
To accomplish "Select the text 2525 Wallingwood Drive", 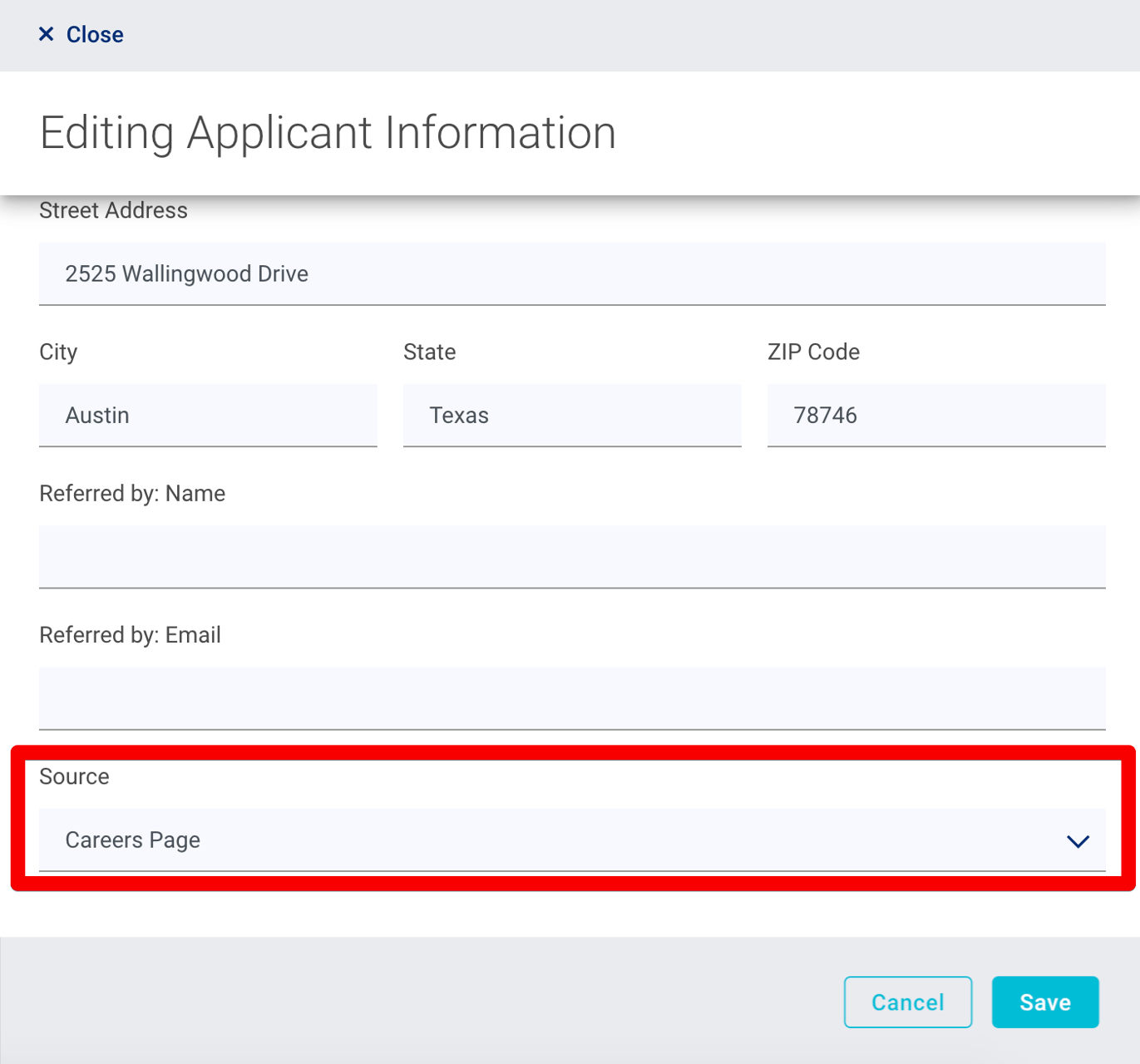I will point(186,273).
